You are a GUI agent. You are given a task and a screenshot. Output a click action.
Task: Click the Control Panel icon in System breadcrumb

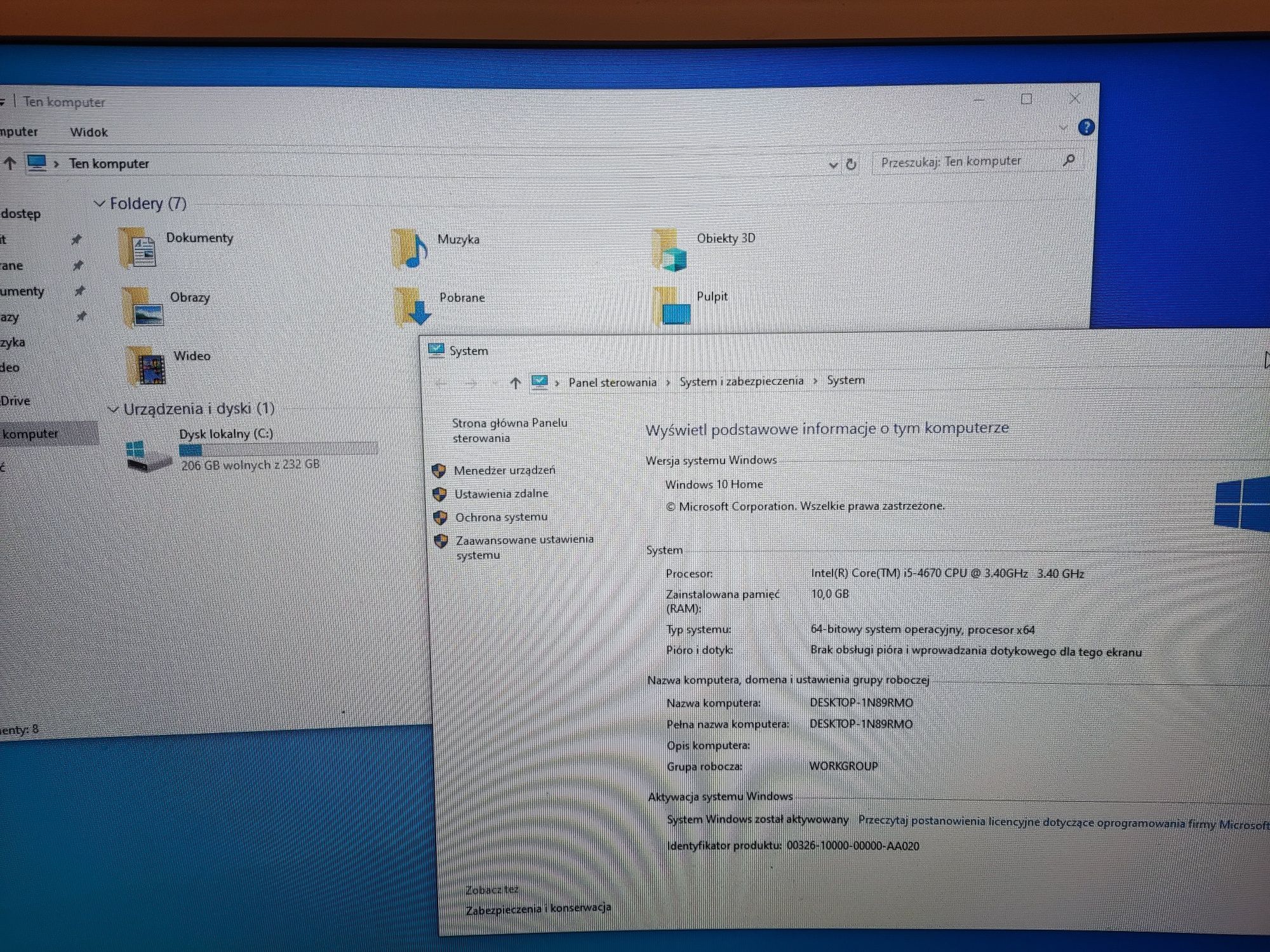pyautogui.click(x=539, y=382)
